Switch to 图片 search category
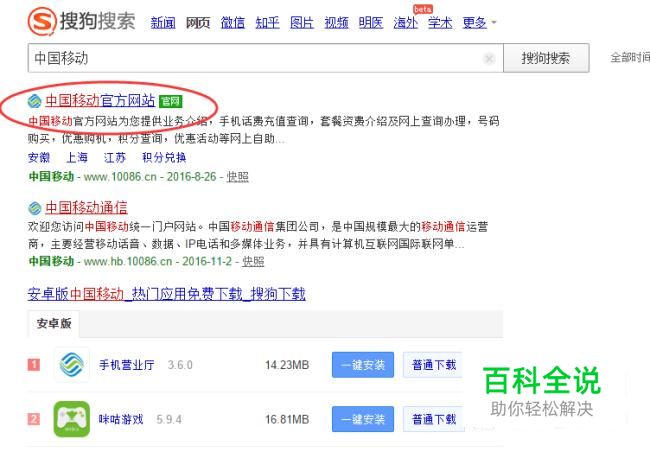 click(x=302, y=22)
